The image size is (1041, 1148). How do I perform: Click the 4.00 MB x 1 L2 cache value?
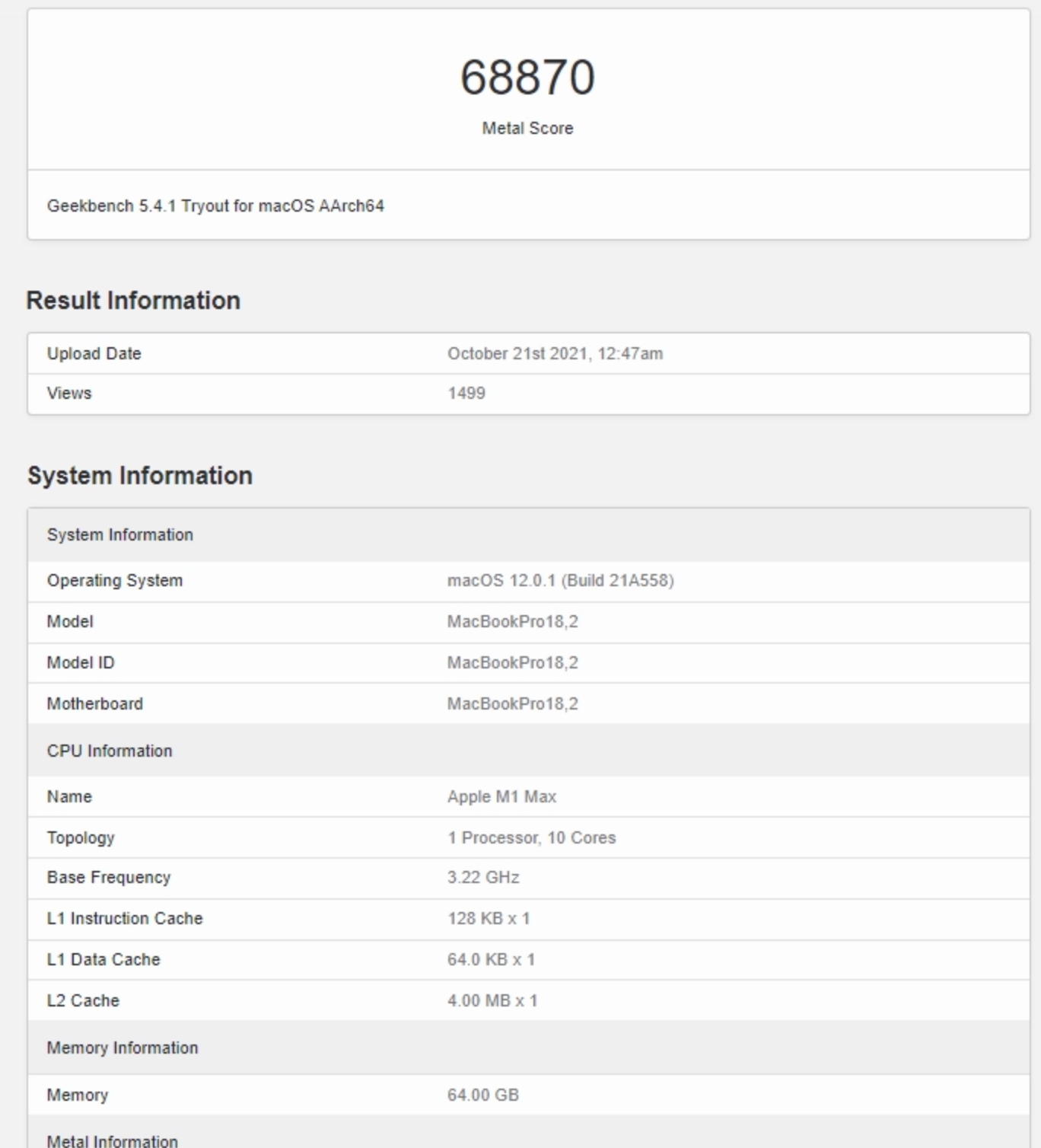(492, 1001)
